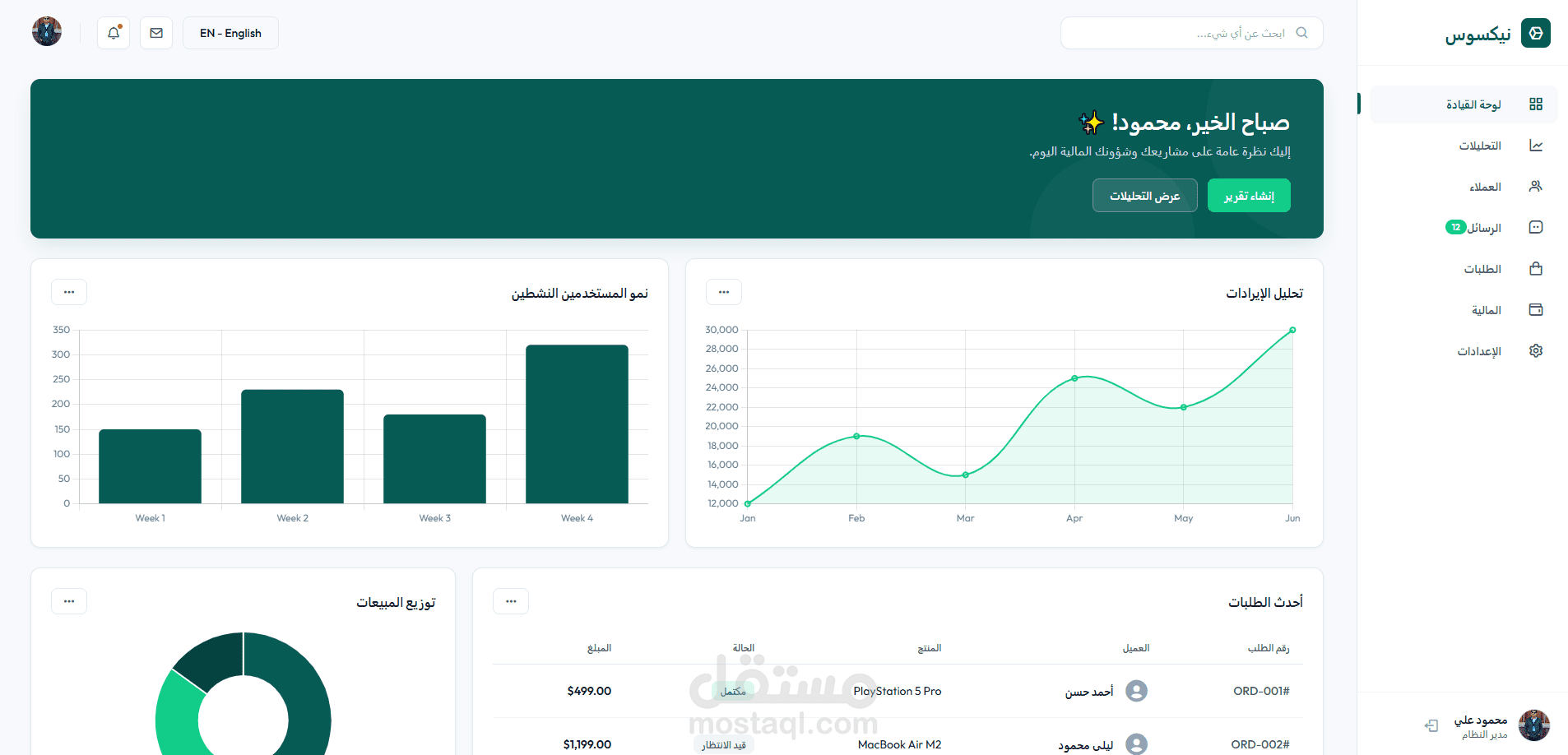The width and height of the screenshot is (1568, 755).
Task: Click customer avatar icon for أحمد حسن
Action: coord(1136,691)
